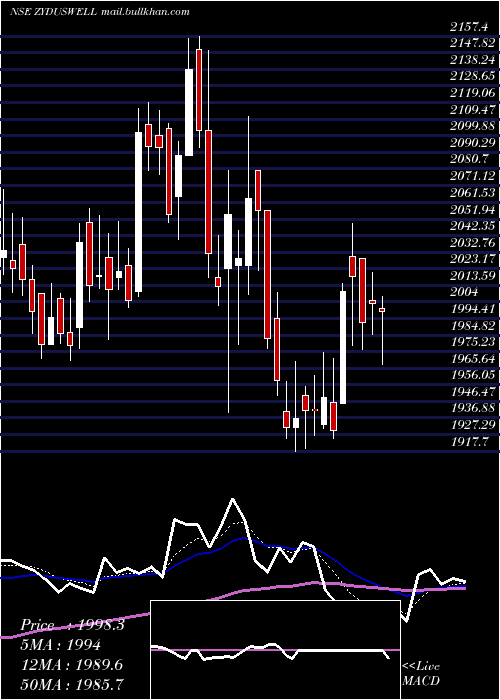Select the 2090.29 price axis label

point(472,142)
